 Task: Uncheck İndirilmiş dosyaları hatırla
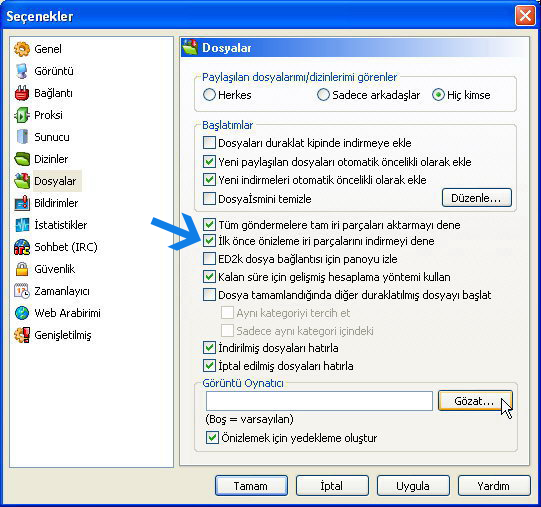pyautogui.click(x=209, y=348)
